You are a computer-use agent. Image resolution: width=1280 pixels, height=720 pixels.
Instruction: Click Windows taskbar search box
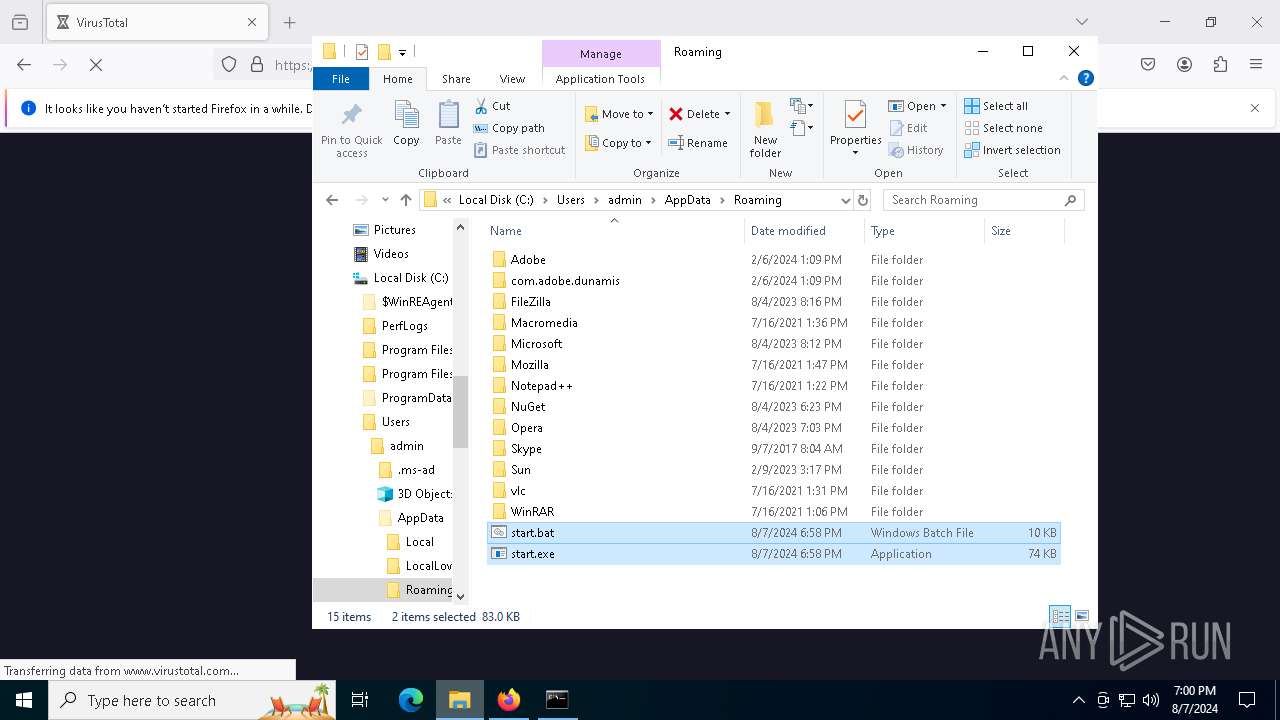(x=193, y=700)
